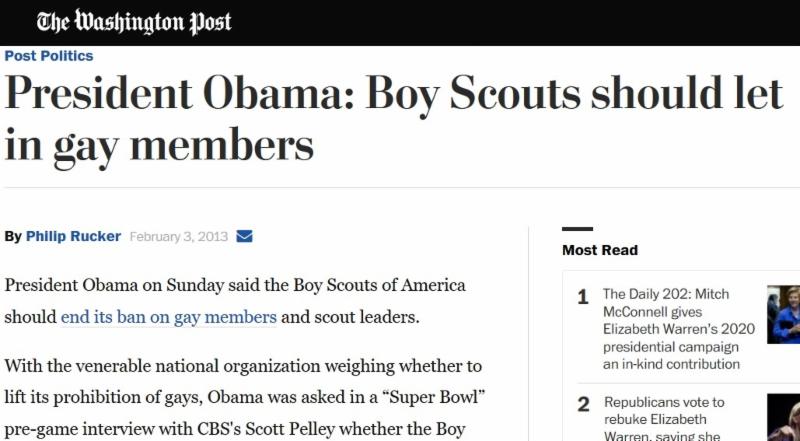Open author Philip Rucker's profile link
The height and width of the screenshot is (441, 800).
pos(73,236)
